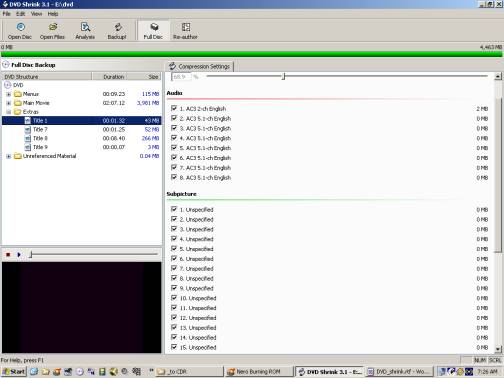Switch to Re-author mode
The image size is (504, 378).
[x=185, y=31]
